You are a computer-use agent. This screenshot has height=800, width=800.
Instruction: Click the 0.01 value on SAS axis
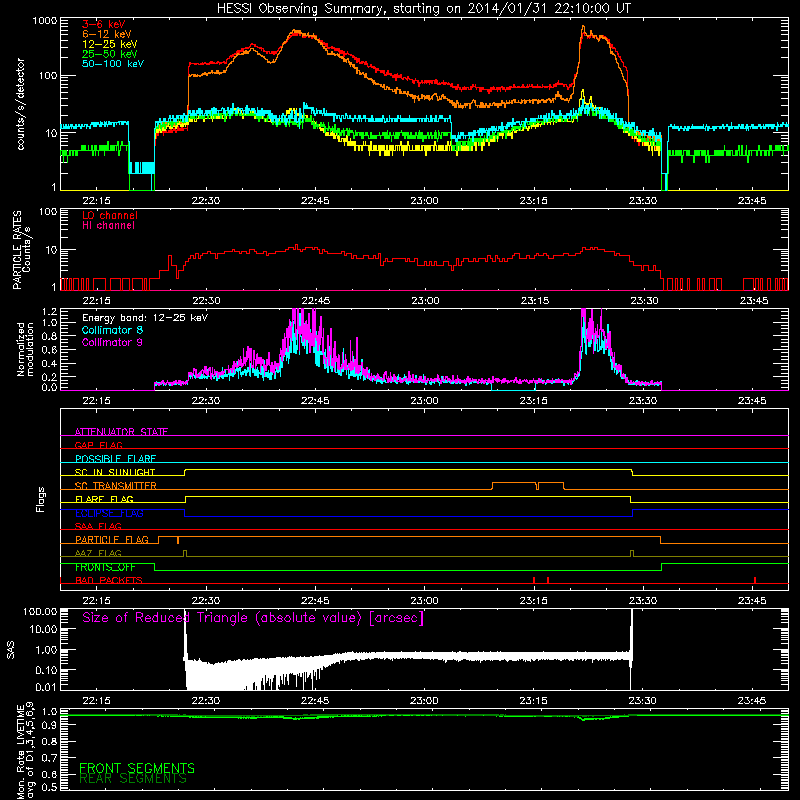(46, 687)
